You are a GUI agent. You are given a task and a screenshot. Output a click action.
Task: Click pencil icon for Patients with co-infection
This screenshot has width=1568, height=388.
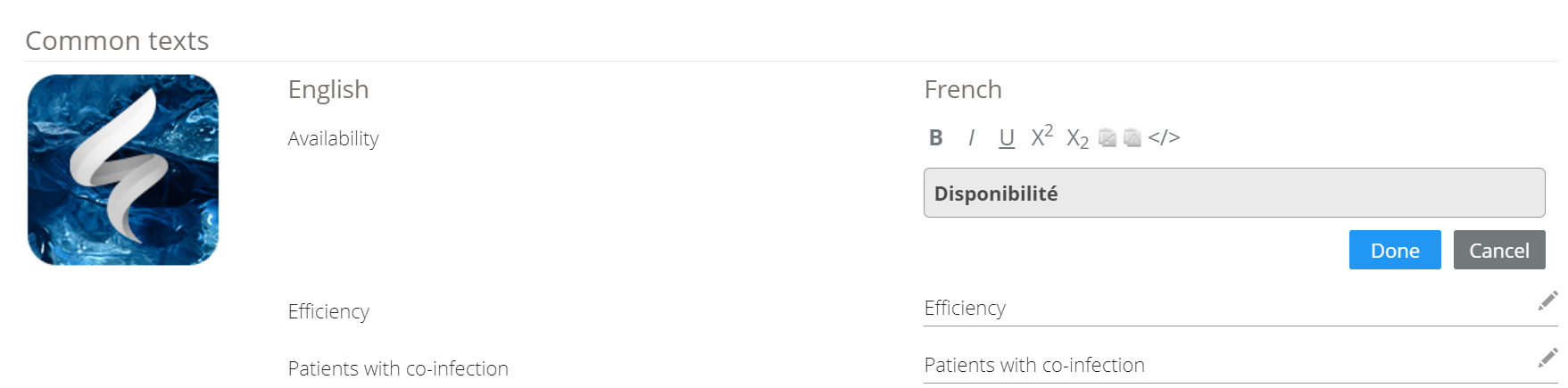tap(1547, 358)
